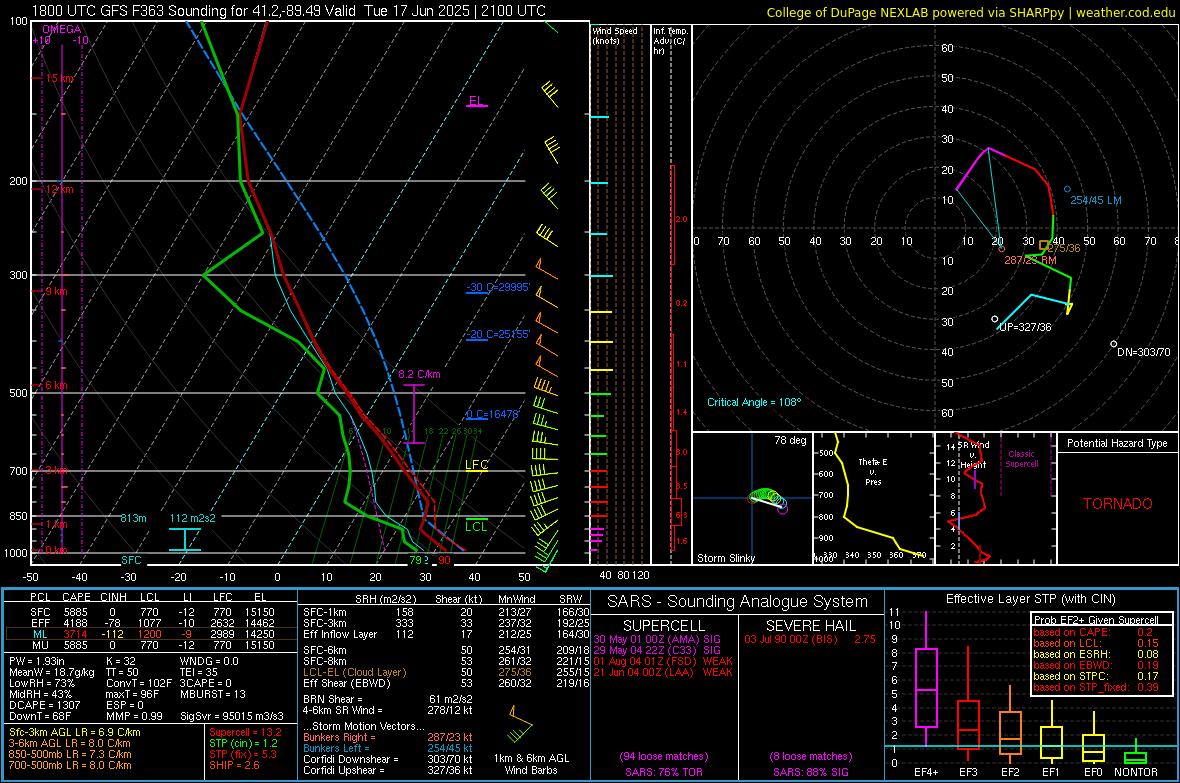Click the Theta-E v. Pres panel label
The image size is (1180, 783).
click(x=873, y=472)
